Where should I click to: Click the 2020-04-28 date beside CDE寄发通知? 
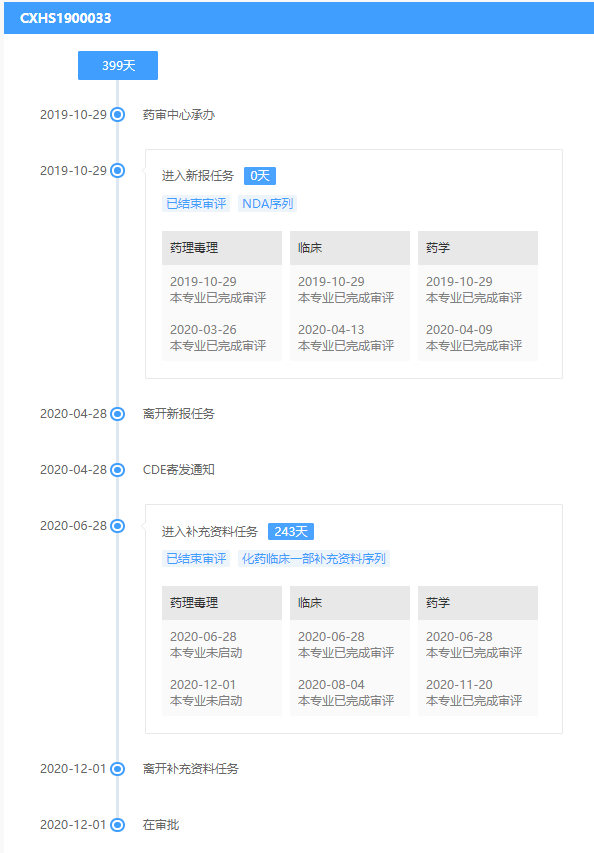(73, 470)
